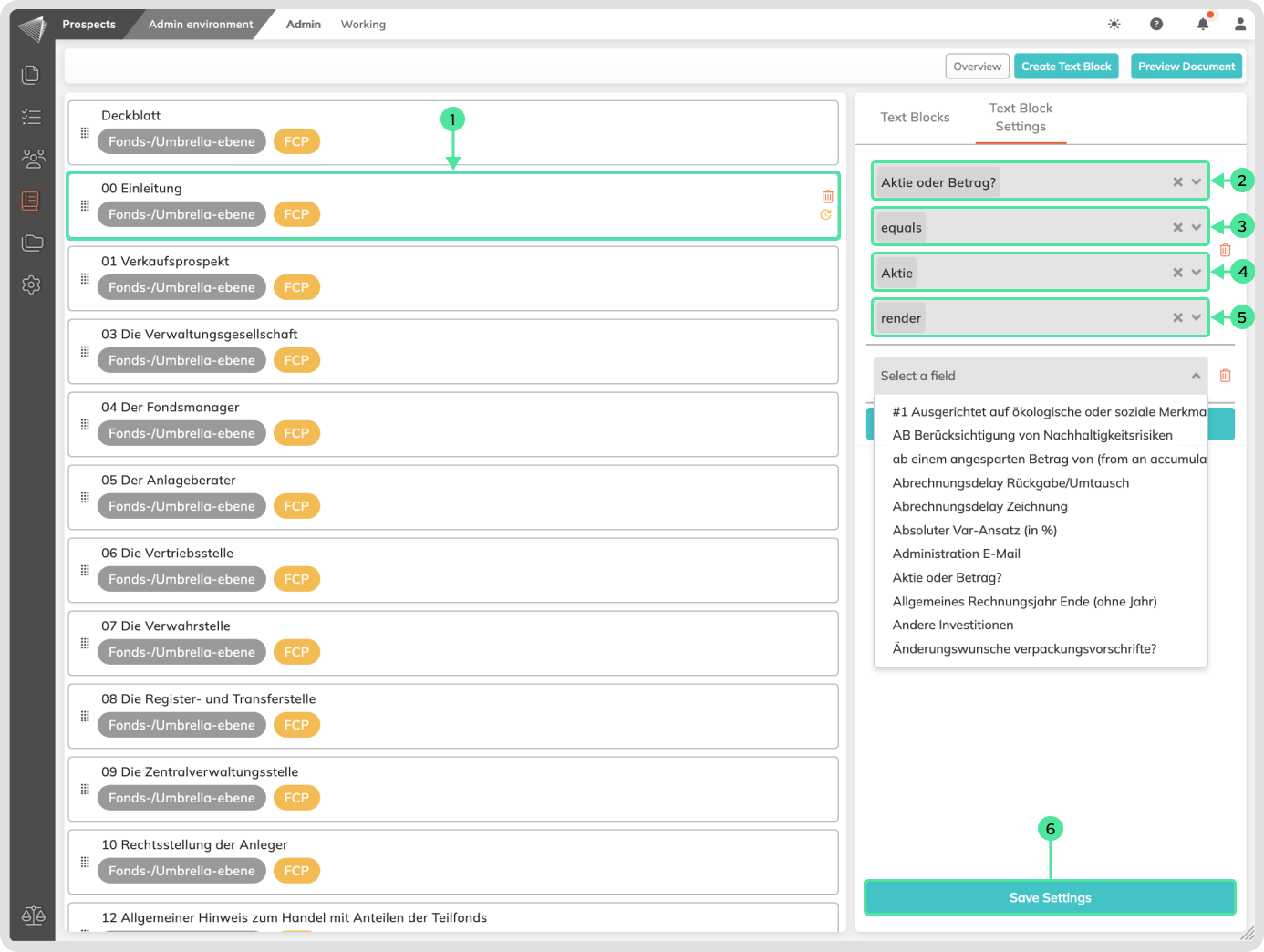This screenshot has width=1264, height=952.
Task: Clear the 'Aktie oder Betrag?' field selection
Action: pyautogui.click(x=1177, y=182)
